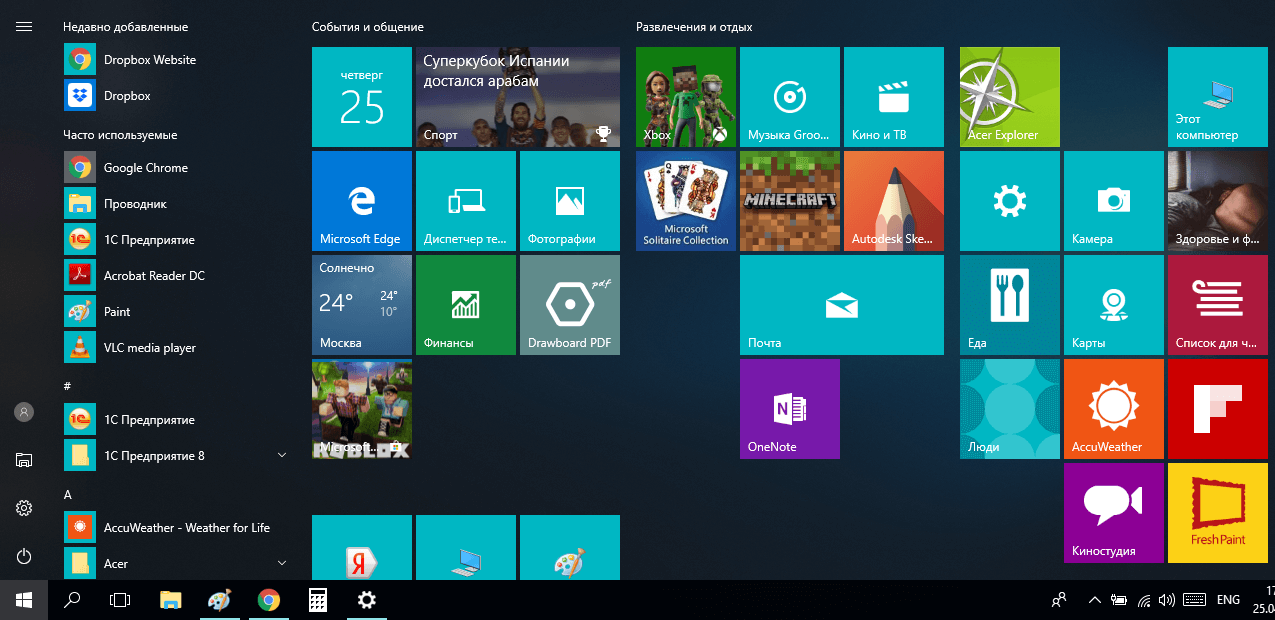Image resolution: width=1275 pixels, height=620 pixels.
Task: Expand the hamburger menu at top left
Action: click(24, 27)
